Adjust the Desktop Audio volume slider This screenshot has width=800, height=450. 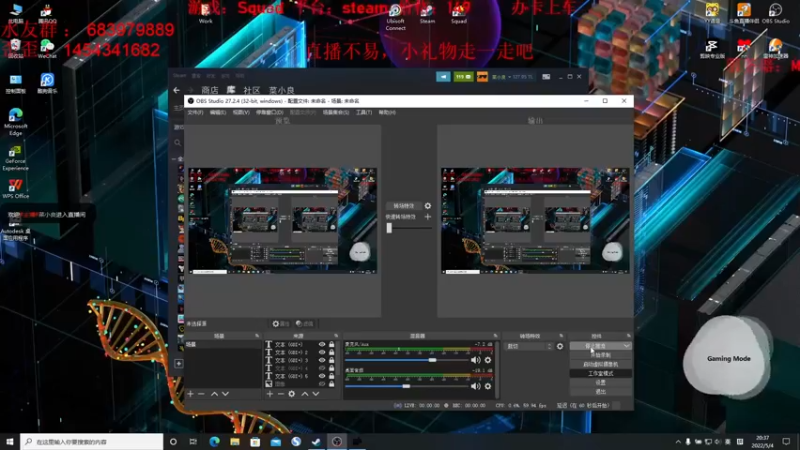tap(406, 386)
